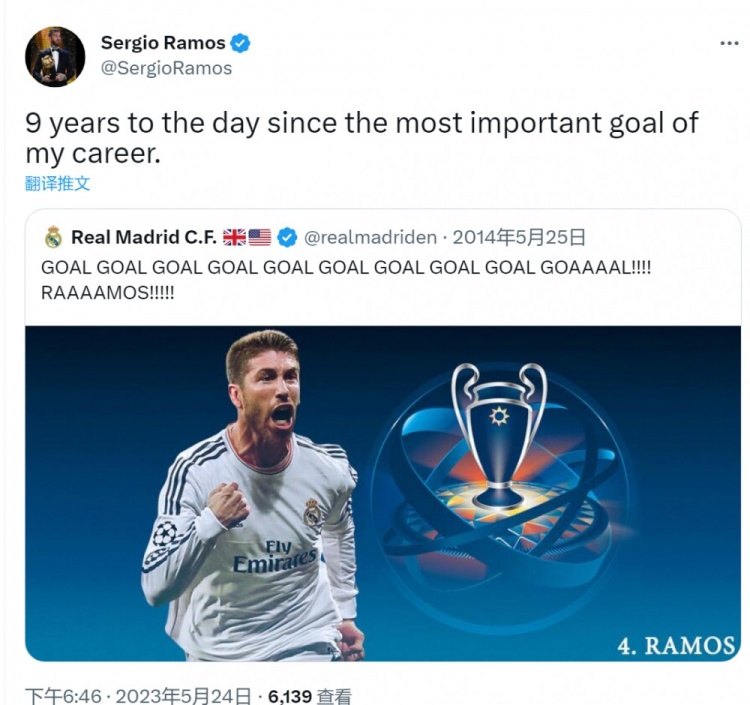Open the @SergioRamos handle link
The height and width of the screenshot is (705, 750).
166,68
